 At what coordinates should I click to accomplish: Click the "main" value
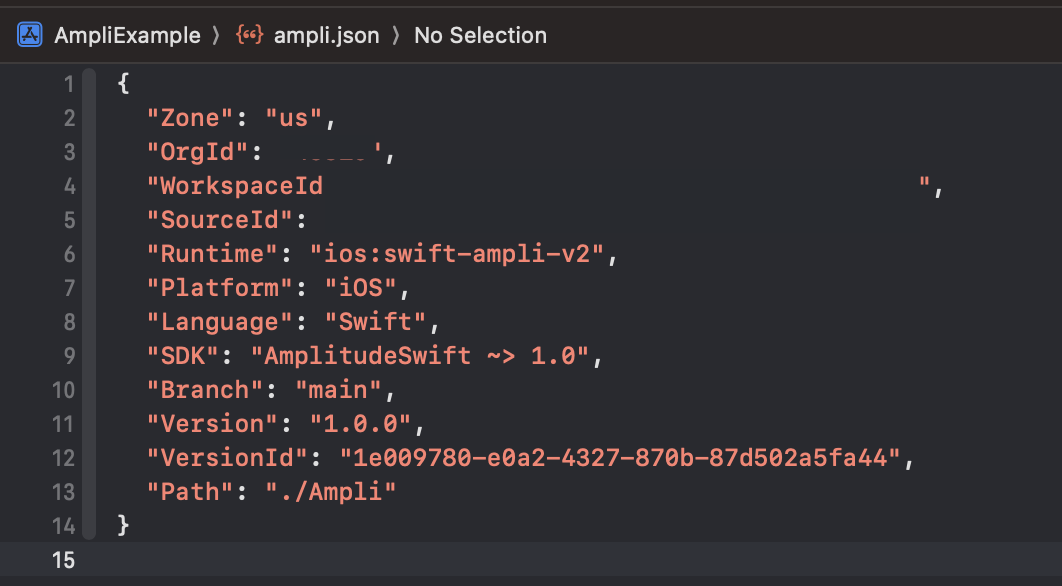coord(339,390)
